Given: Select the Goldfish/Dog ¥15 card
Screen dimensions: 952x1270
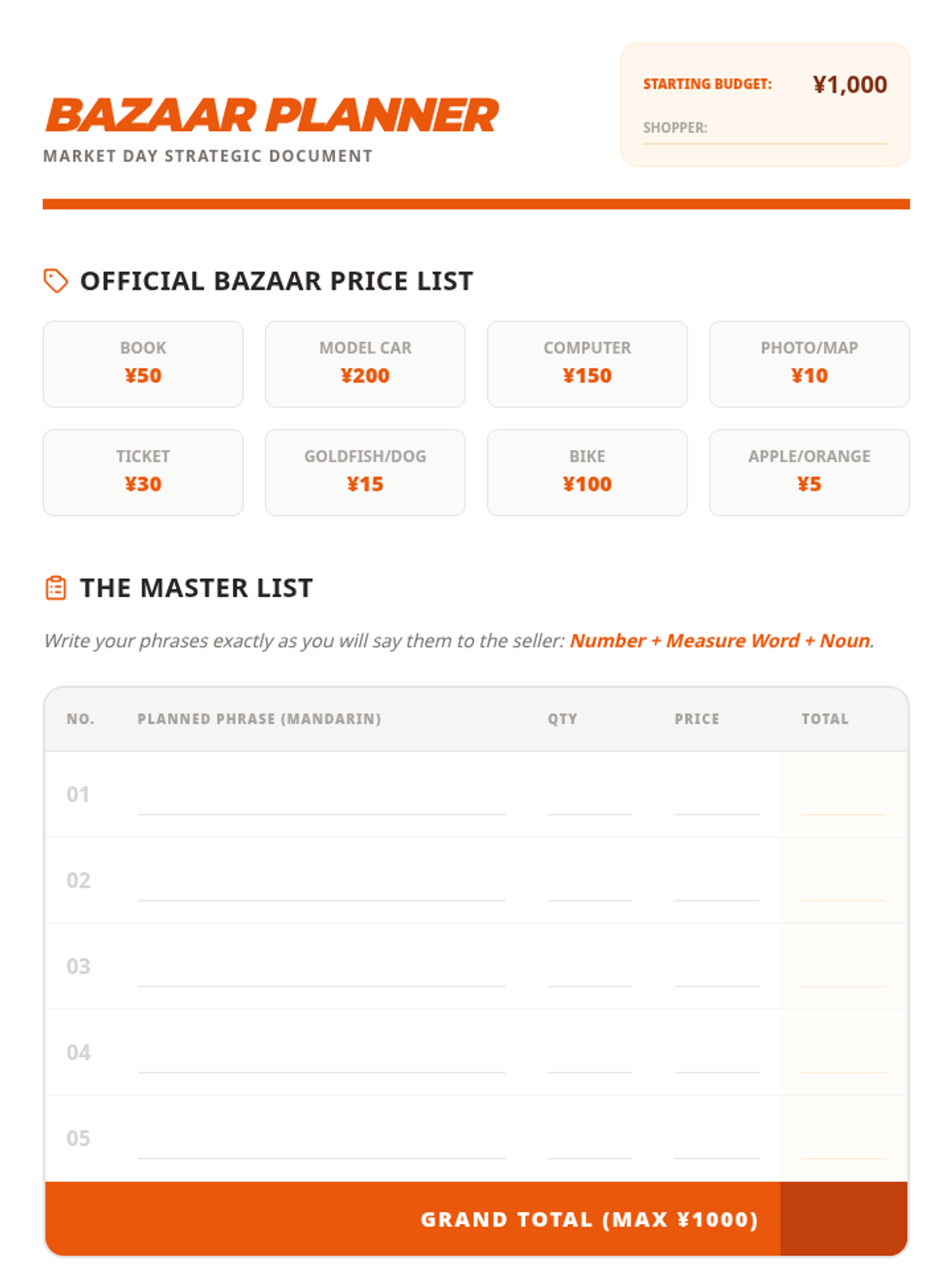Looking at the screenshot, I should click(365, 473).
